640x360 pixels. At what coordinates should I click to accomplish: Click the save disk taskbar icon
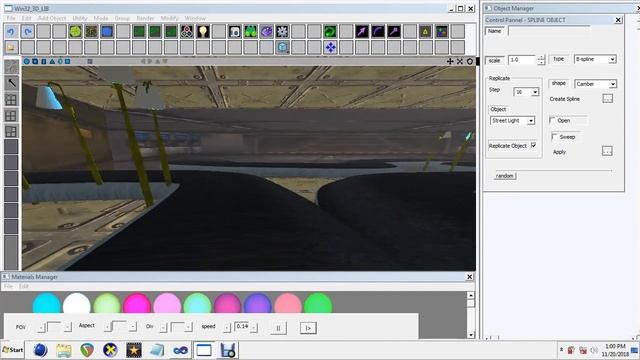tap(228, 350)
